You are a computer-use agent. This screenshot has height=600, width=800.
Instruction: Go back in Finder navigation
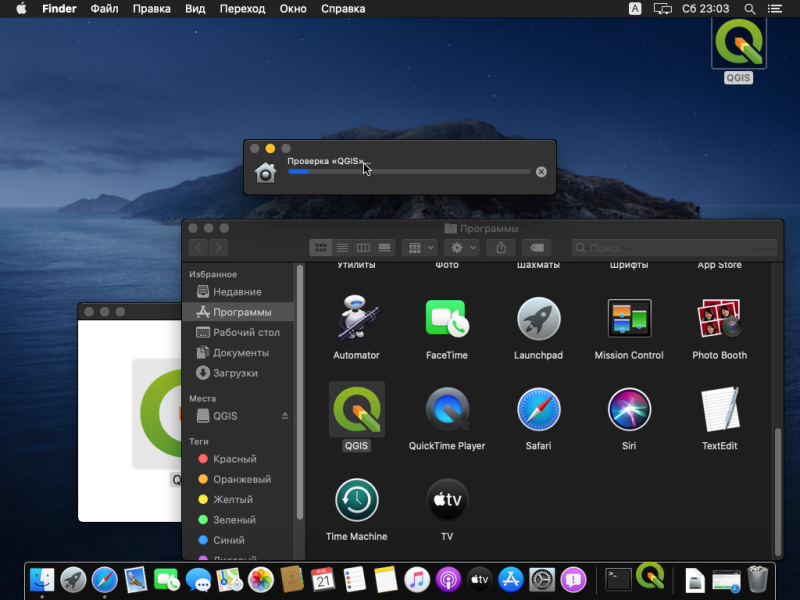(x=198, y=248)
